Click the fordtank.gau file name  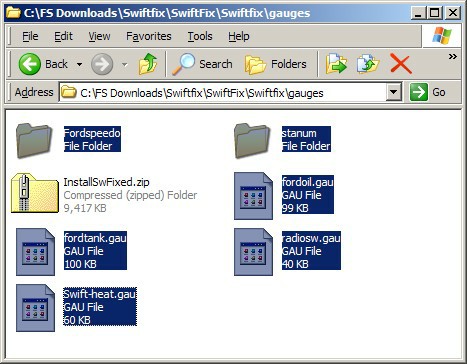pyautogui.click(x=95, y=238)
